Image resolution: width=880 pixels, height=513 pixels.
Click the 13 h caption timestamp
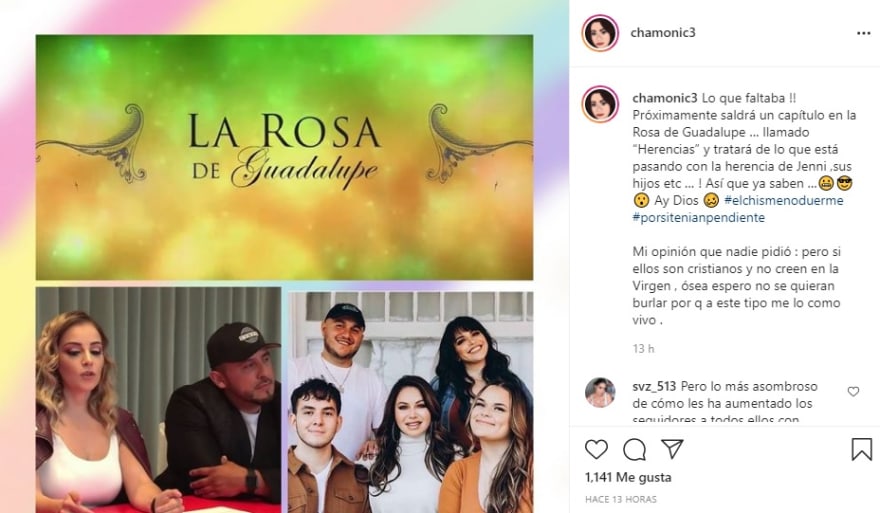(643, 349)
